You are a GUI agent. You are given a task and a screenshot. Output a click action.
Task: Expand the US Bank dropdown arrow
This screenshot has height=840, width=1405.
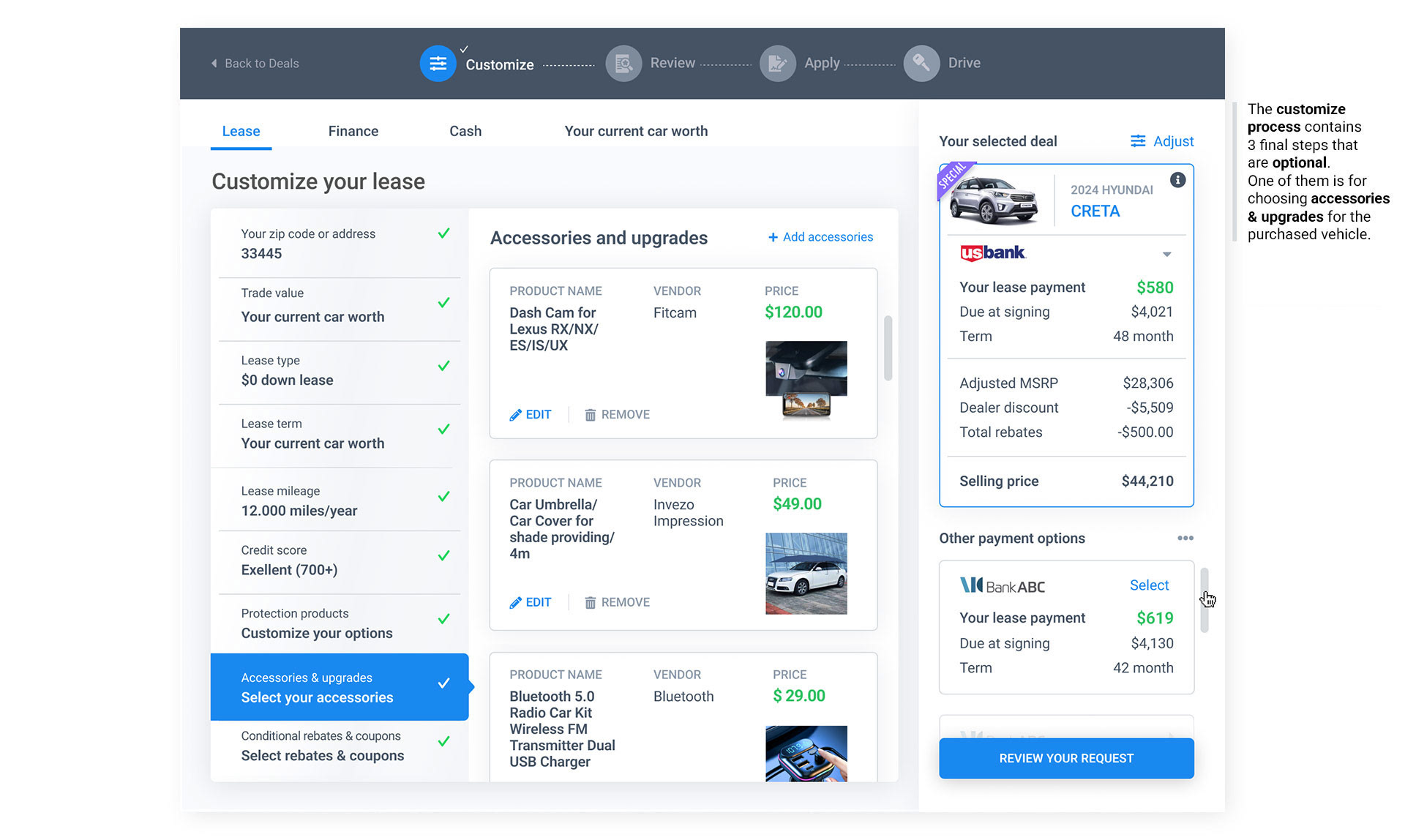tap(1167, 254)
